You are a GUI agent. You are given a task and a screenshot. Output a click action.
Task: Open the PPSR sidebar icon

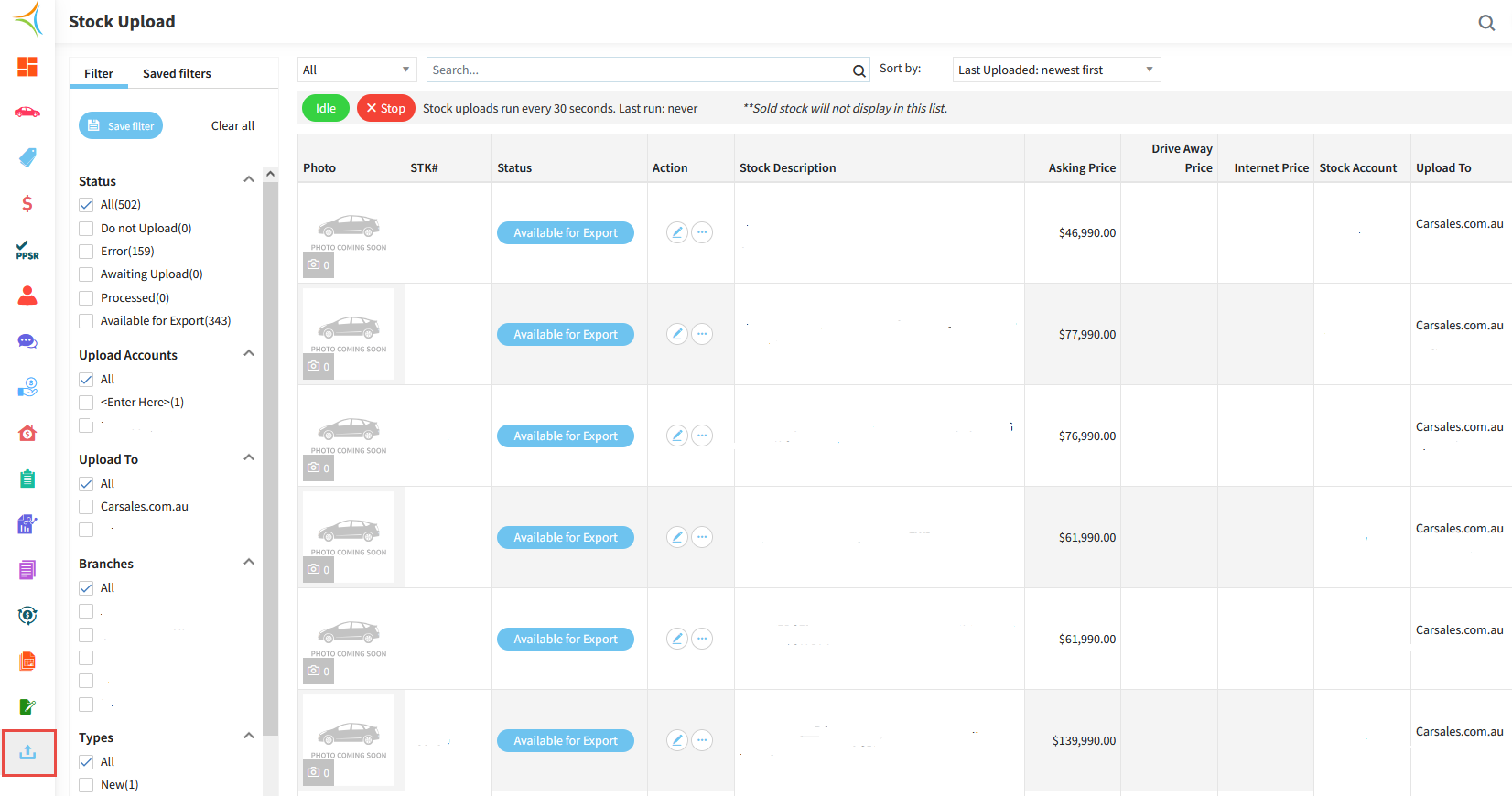[27, 250]
